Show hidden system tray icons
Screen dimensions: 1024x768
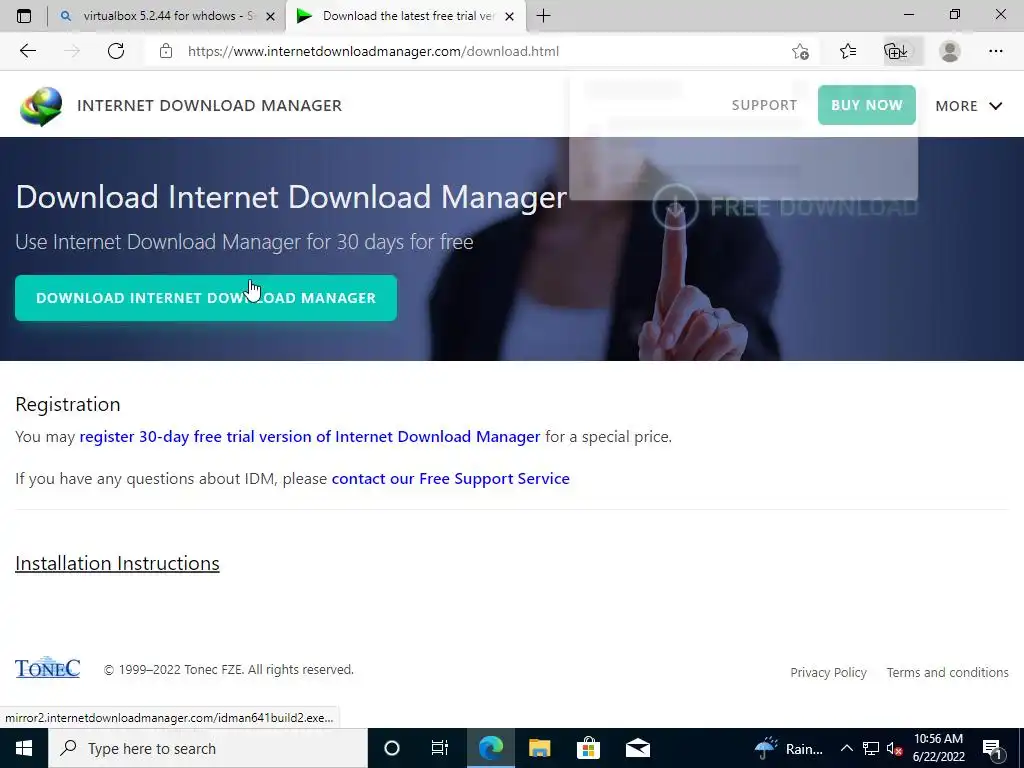click(846, 748)
